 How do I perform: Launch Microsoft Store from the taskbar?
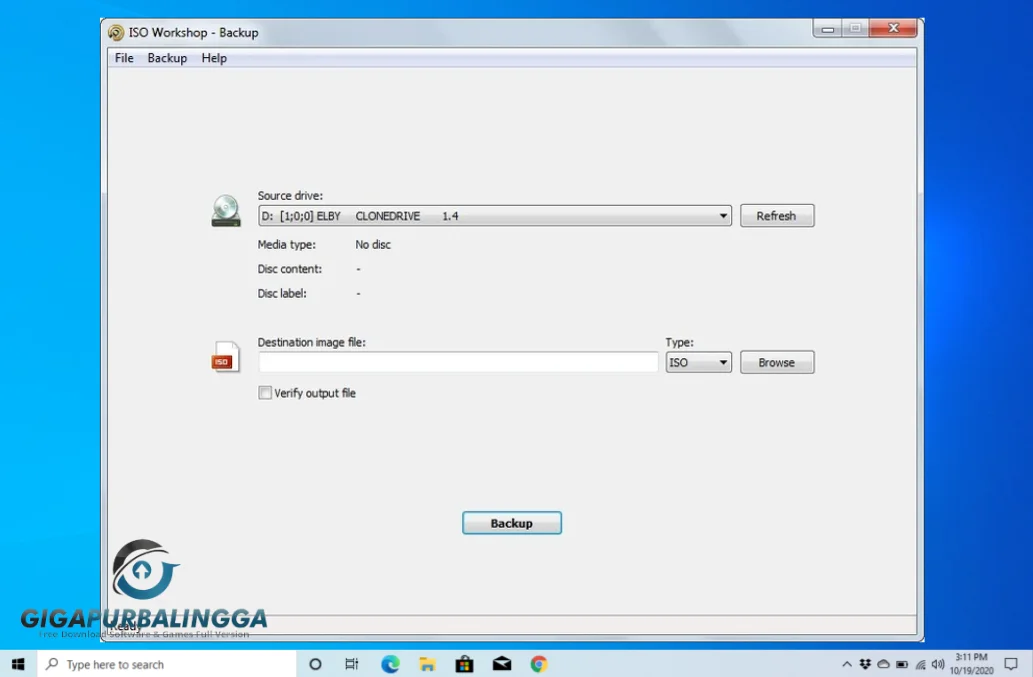[464, 664]
